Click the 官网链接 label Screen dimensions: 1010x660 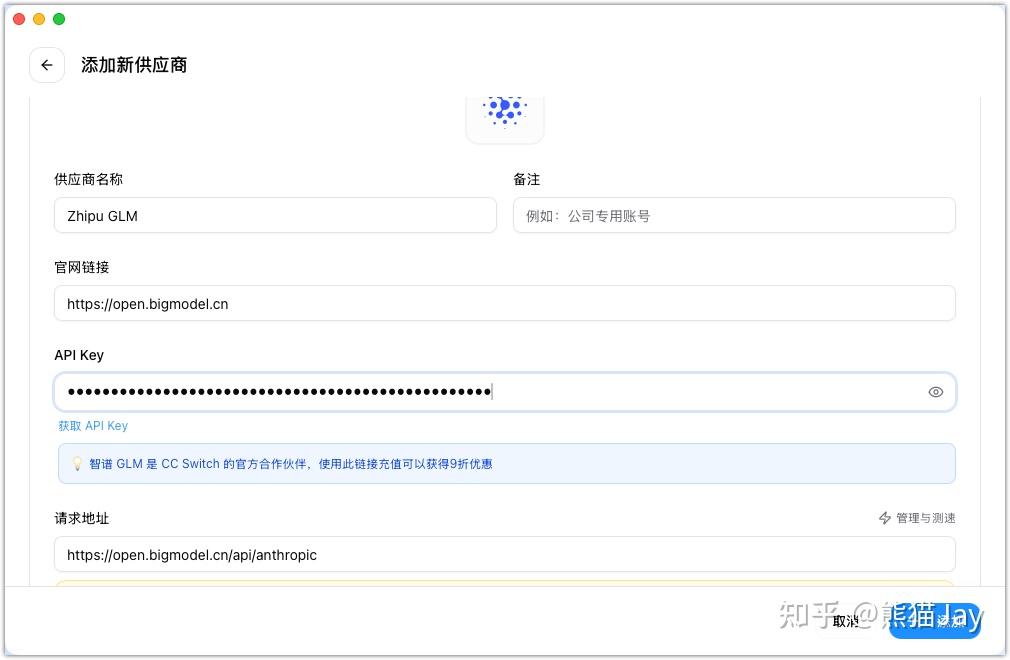click(x=82, y=267)
